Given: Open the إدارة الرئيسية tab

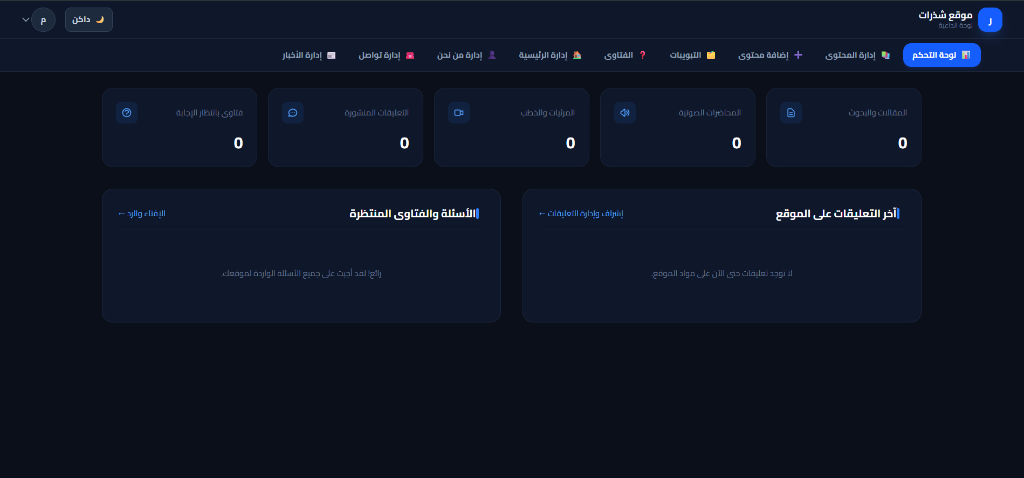Looking at the screenshot, I should 550,55.
